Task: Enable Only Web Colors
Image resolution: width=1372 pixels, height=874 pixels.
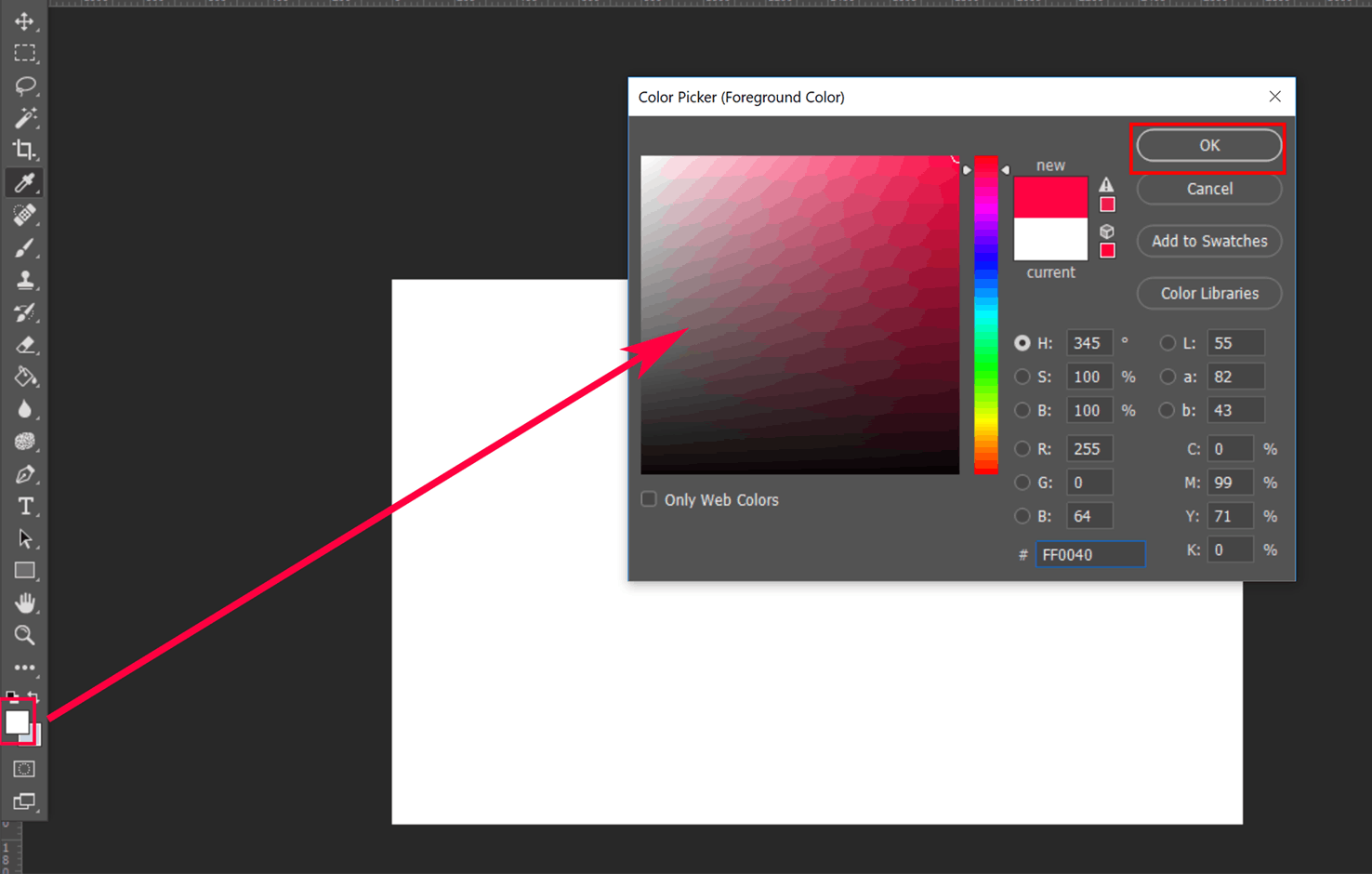Action: 648,499
